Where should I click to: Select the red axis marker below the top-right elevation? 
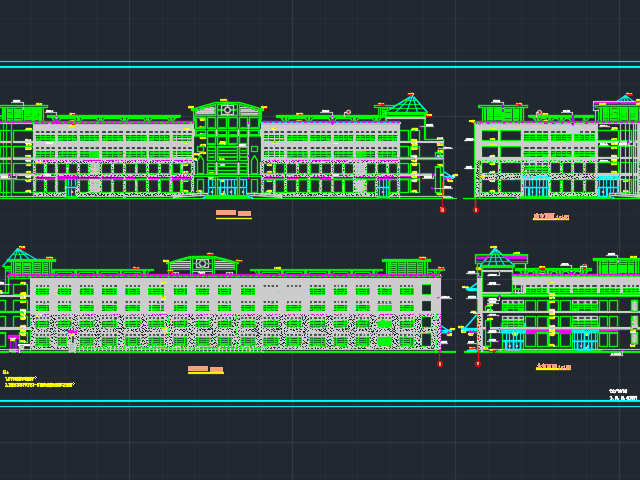(x=475, y=210)
